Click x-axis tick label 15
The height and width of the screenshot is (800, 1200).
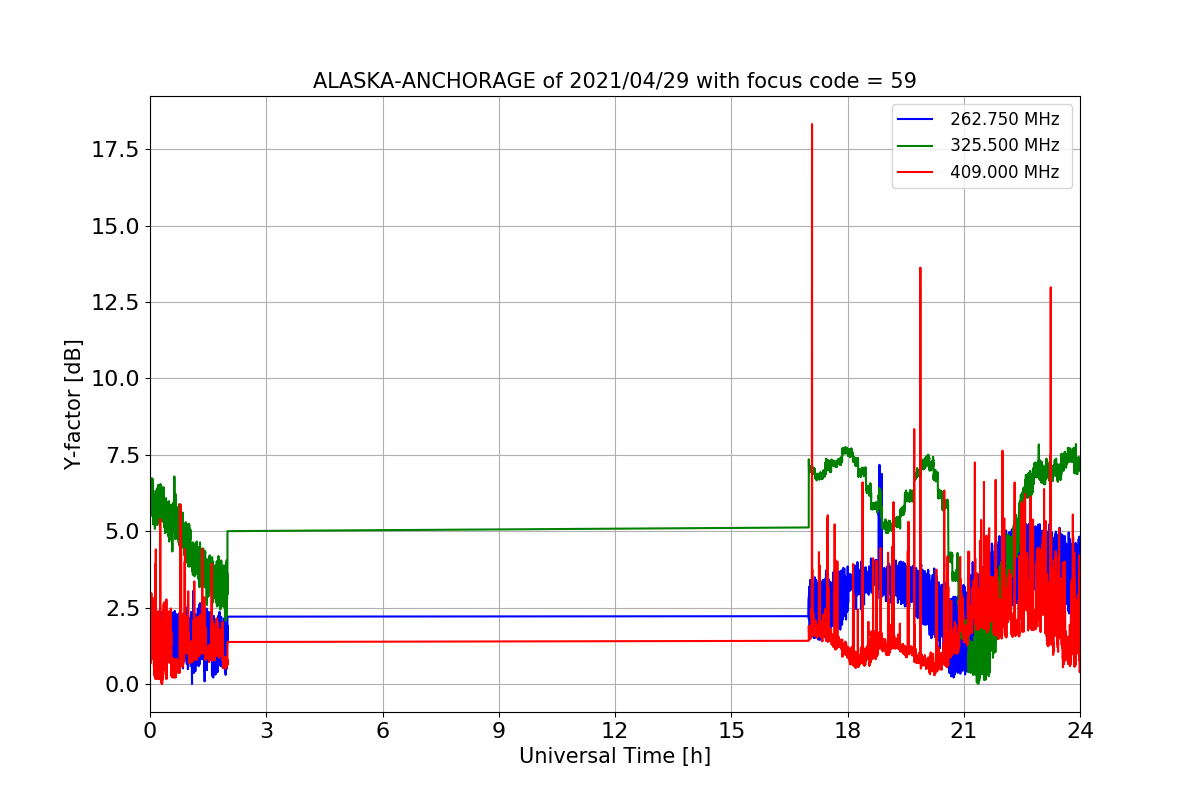click(731, 730)
